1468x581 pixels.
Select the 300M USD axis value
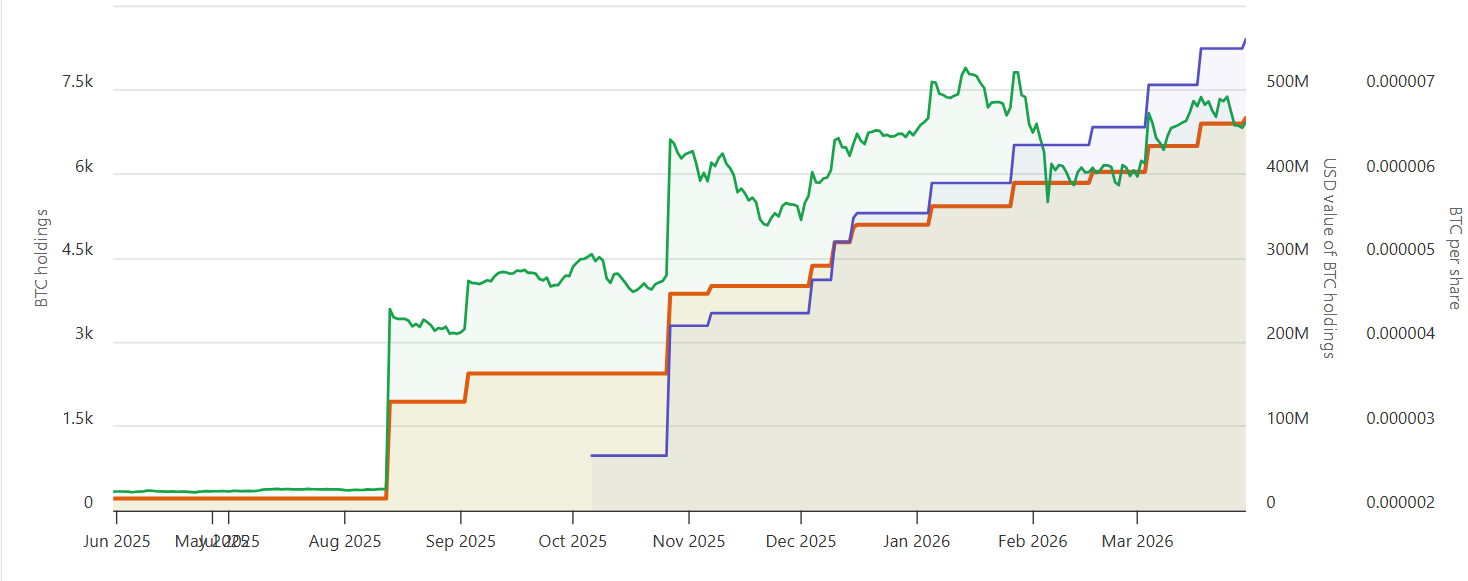[x=1288, y=250]
